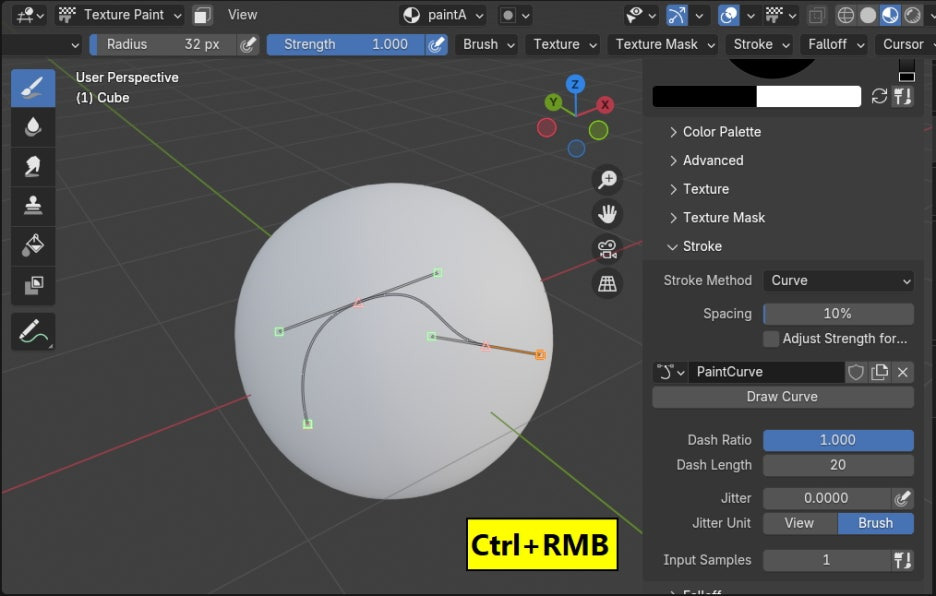Enable Adjust Strength for Spacing checkbox
936x596 pixels.
(x=771, y=339)
